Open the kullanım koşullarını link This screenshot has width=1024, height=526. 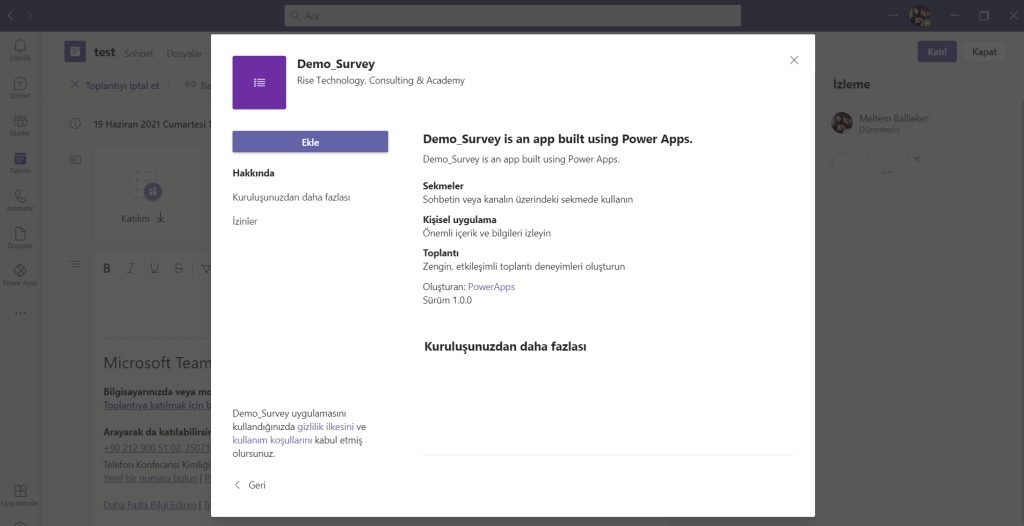[273, 440]
